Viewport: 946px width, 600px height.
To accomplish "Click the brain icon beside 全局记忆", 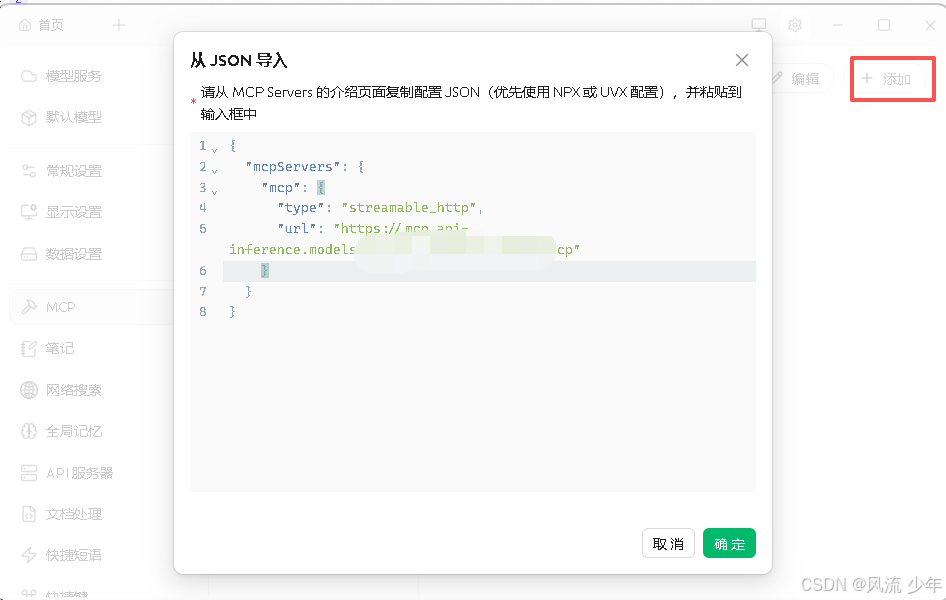I will coord(29,431).
